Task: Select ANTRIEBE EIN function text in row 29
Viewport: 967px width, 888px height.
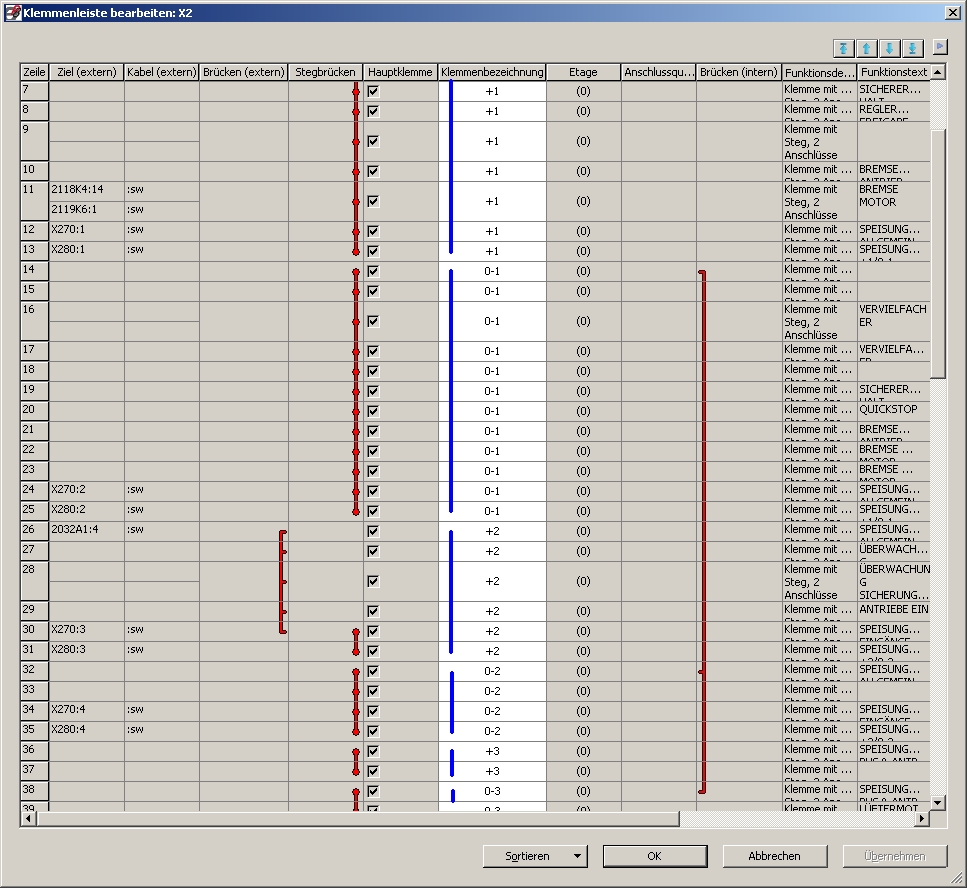Action: 894,611
